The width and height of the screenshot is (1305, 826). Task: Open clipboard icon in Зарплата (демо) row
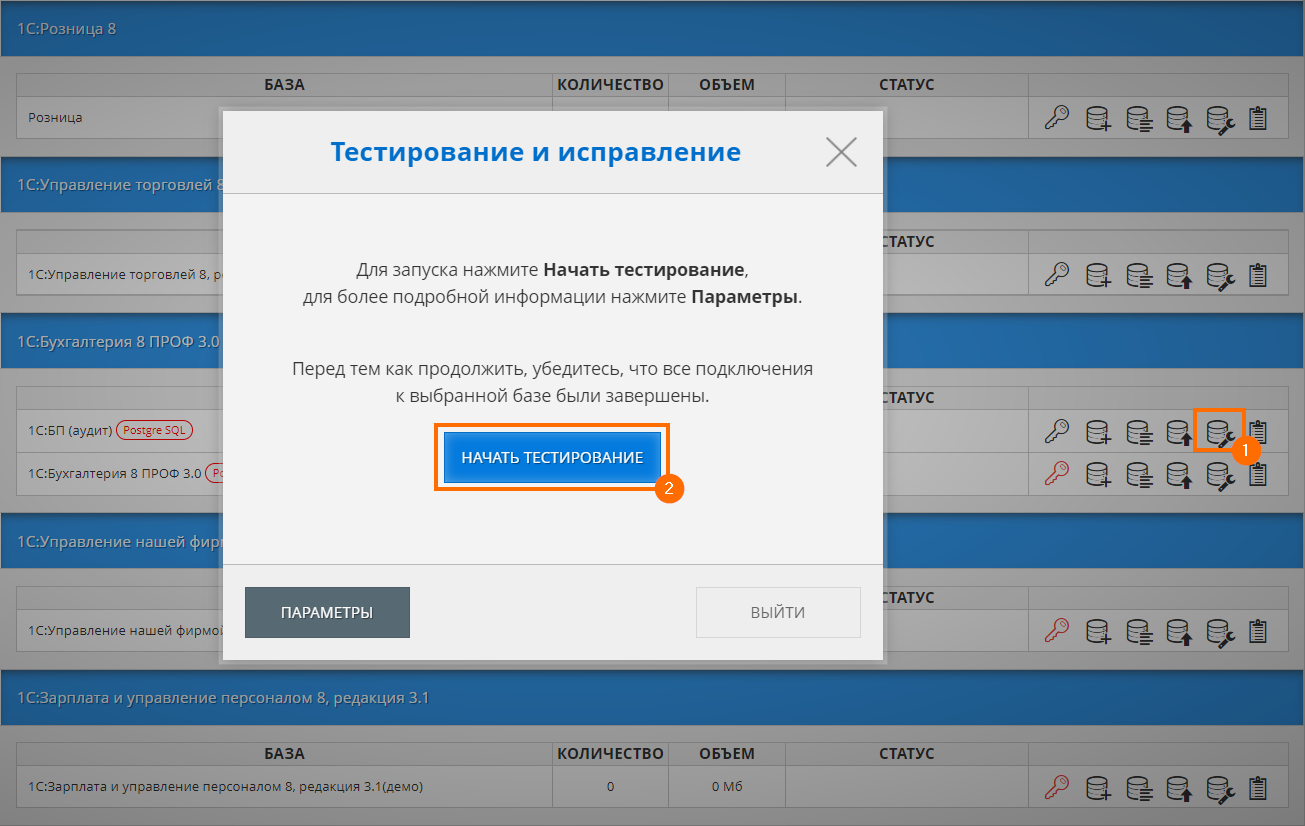[1258, 787]
